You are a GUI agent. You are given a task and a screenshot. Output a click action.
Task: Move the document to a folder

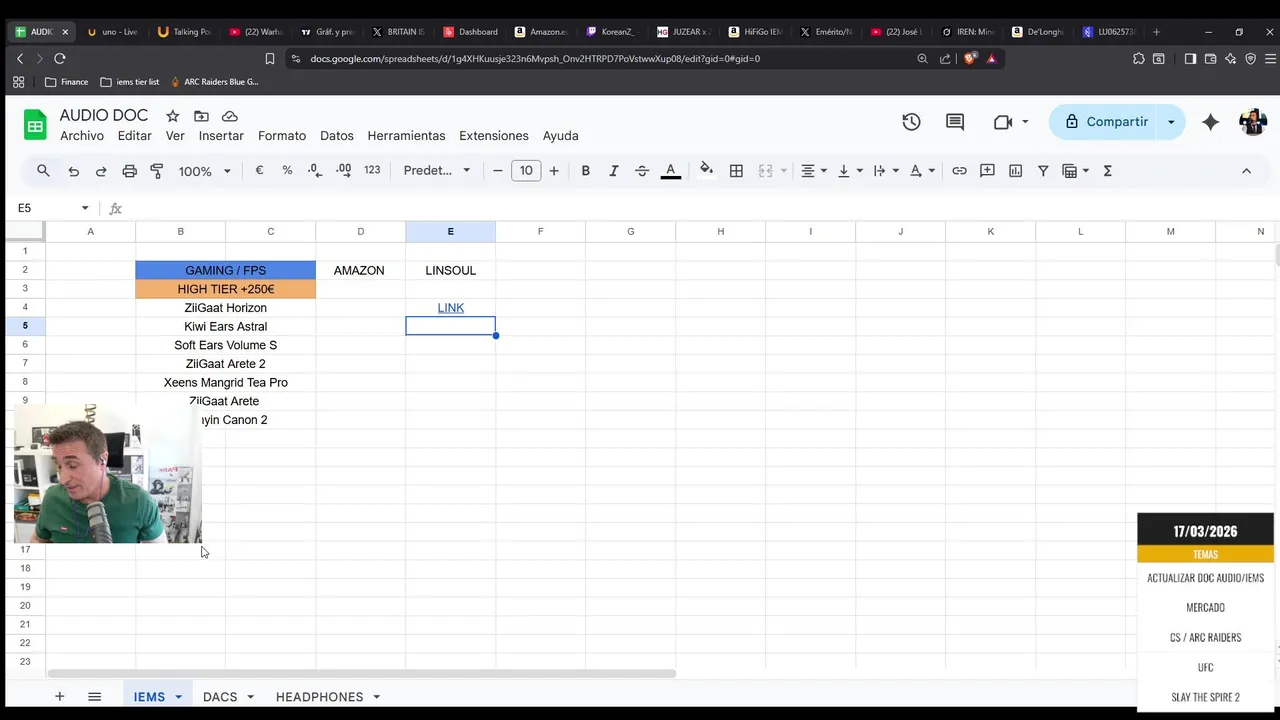click(201, 116)
